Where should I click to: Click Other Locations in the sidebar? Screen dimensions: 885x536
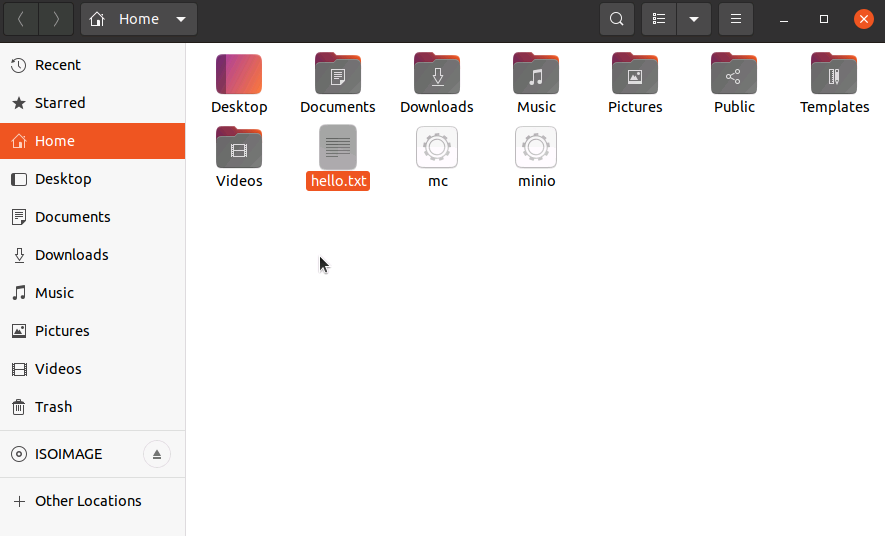coord(88,501)
